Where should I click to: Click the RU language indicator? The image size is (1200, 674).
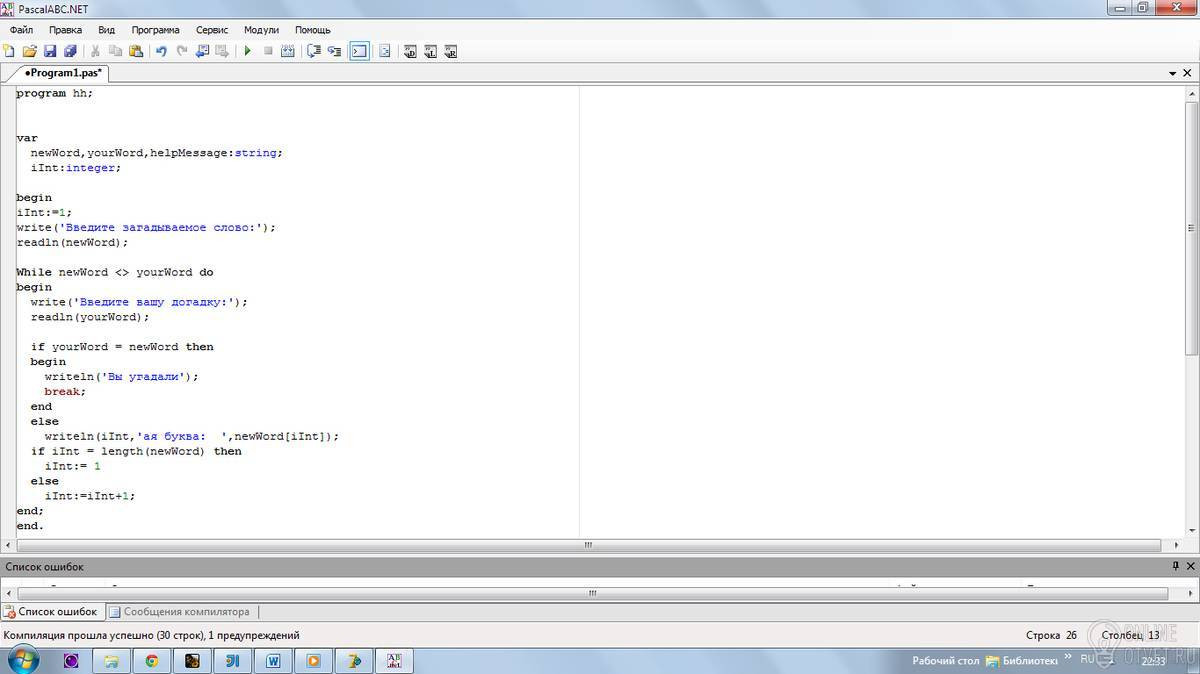tap(1087, 659)
